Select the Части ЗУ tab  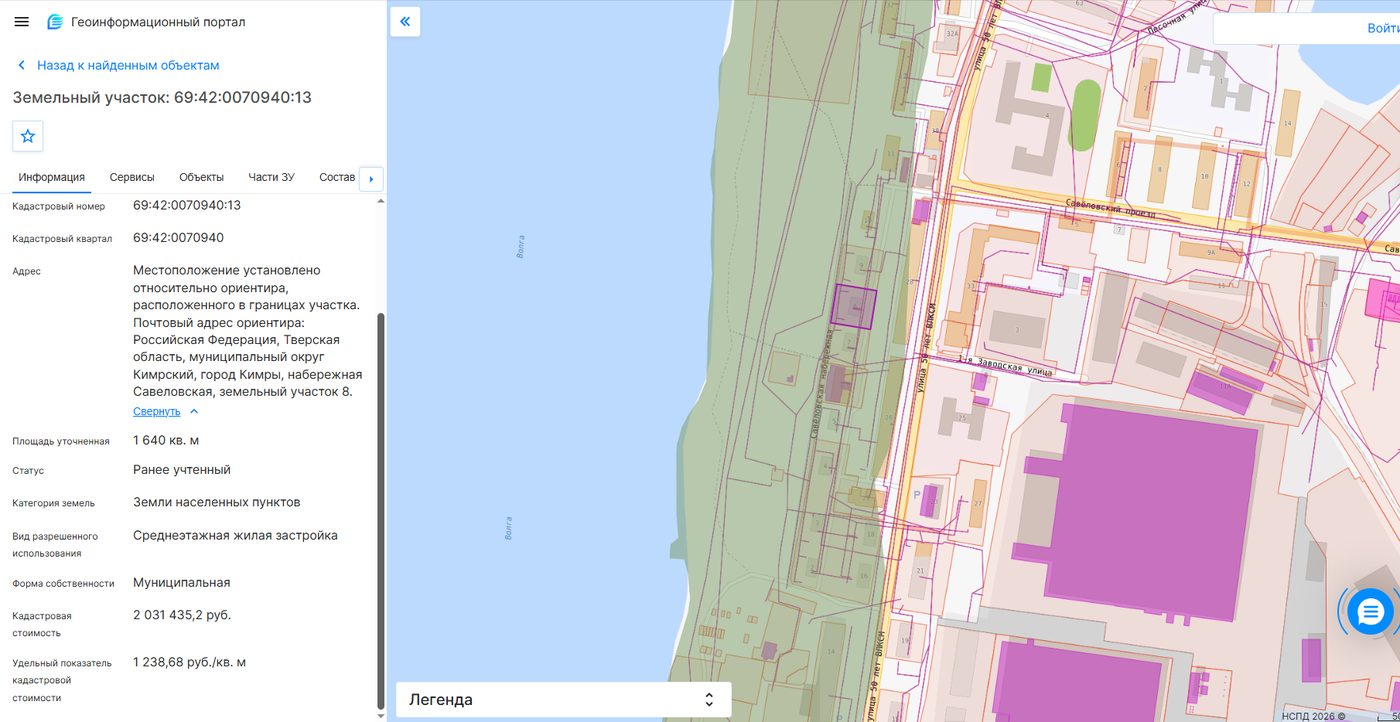(x=271, y=177)
